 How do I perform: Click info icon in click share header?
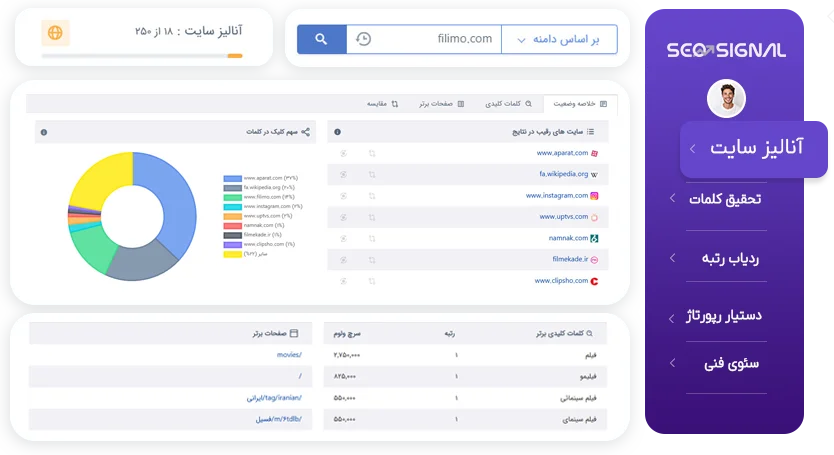[44, 132]
